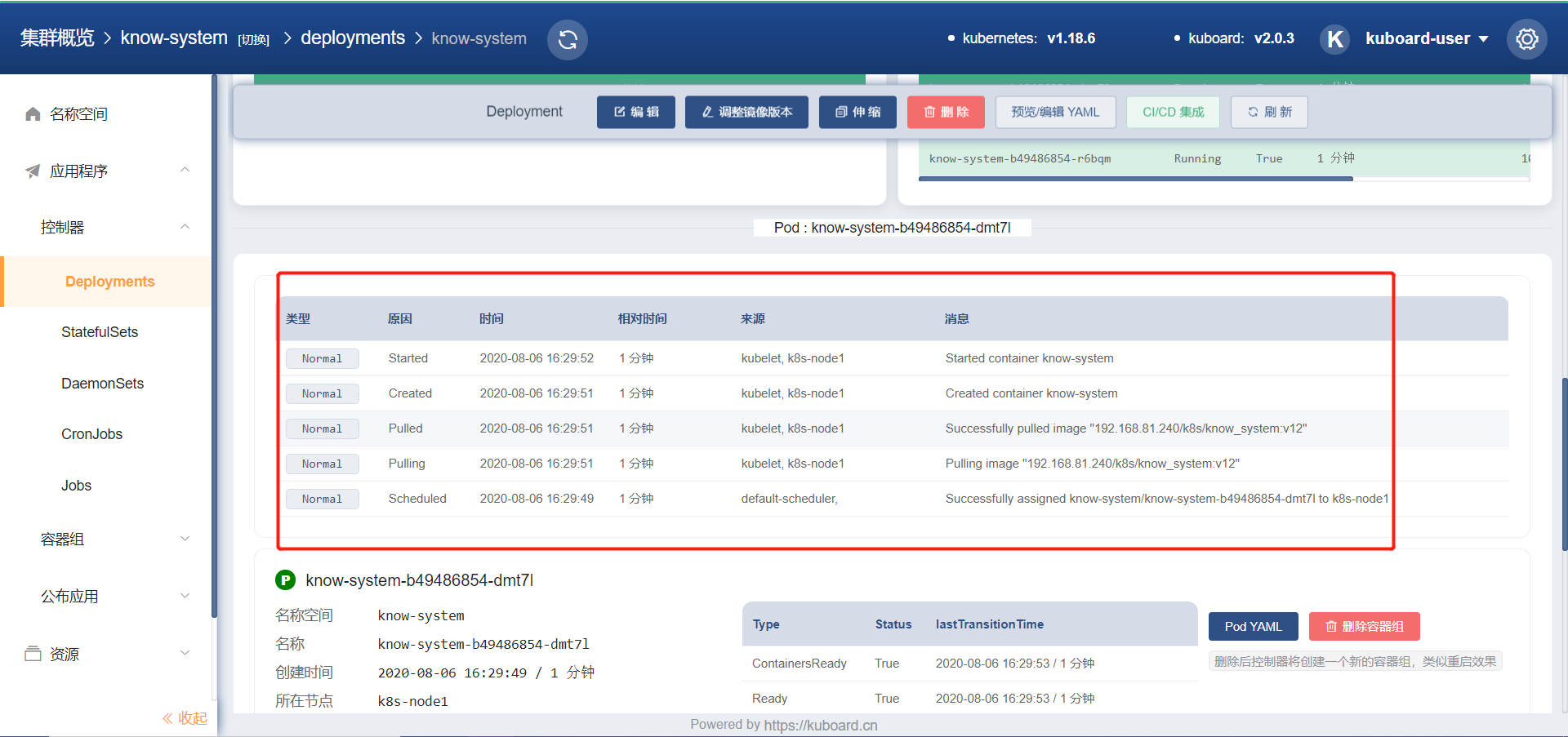Viewport: 1568px width, 737px height.
Task: Click the know-system namespace breadcrumb
Action: (174, 38)
